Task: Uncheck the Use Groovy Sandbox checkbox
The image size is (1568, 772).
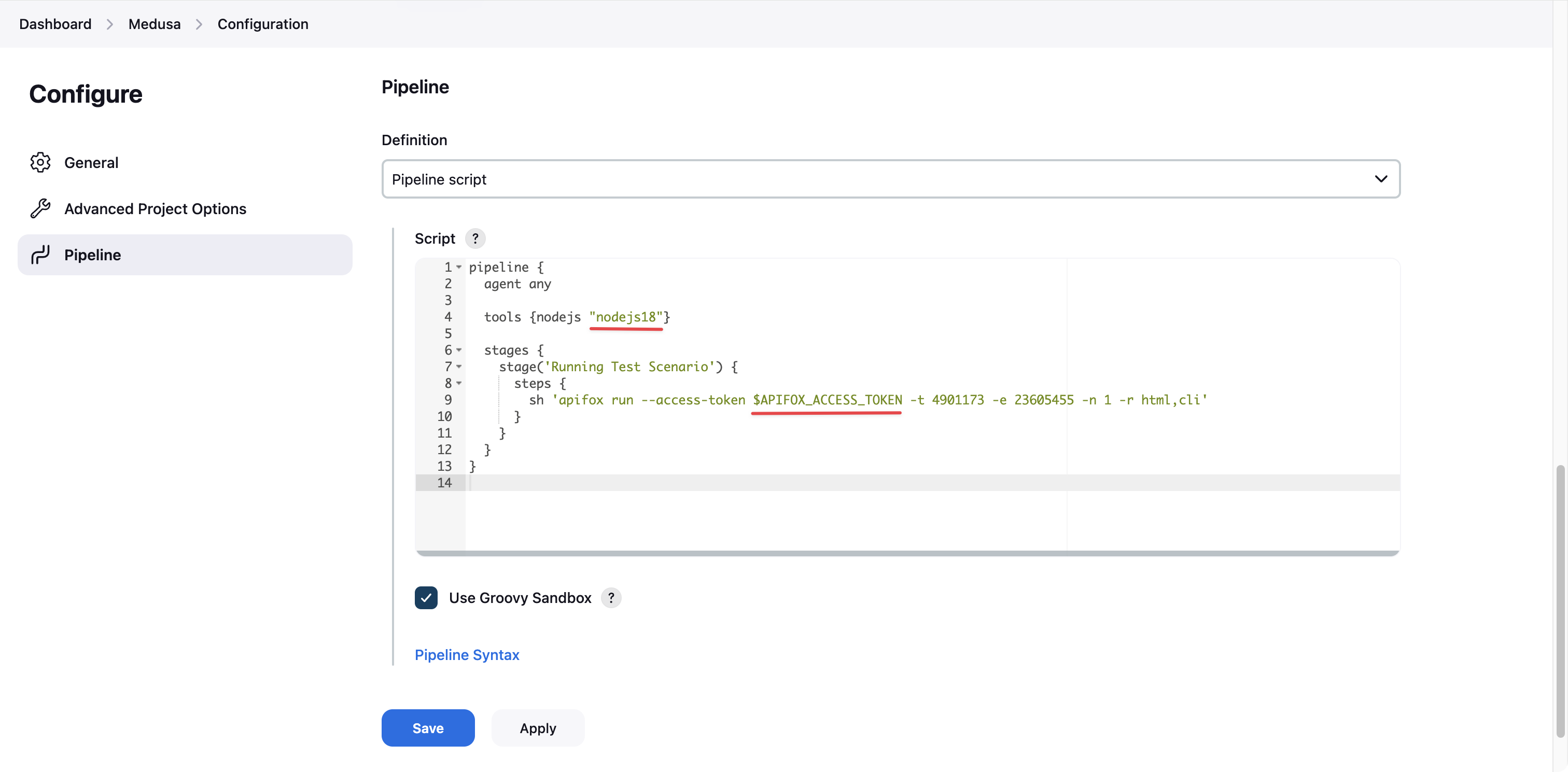Action: [x=426, y=598]
